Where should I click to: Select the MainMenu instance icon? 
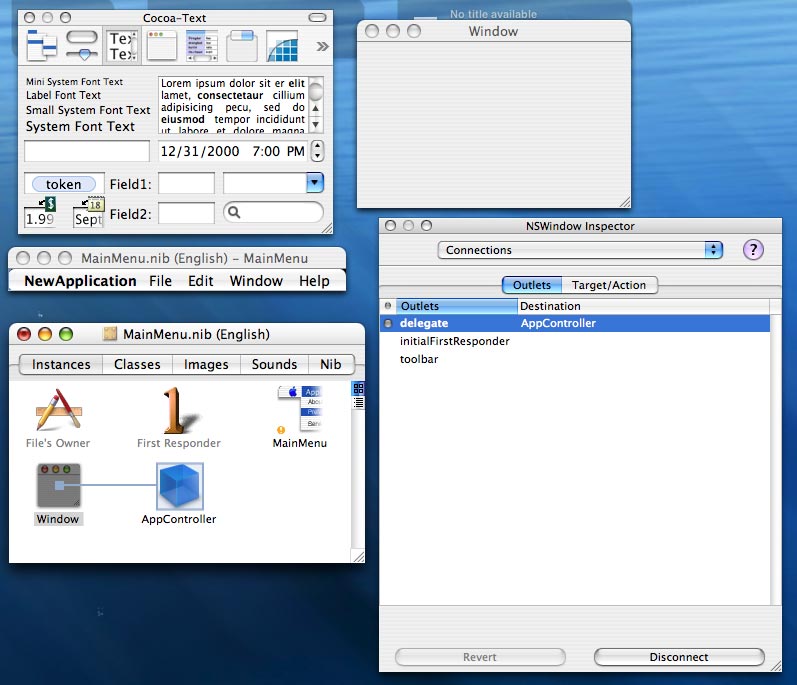point(300,408)
